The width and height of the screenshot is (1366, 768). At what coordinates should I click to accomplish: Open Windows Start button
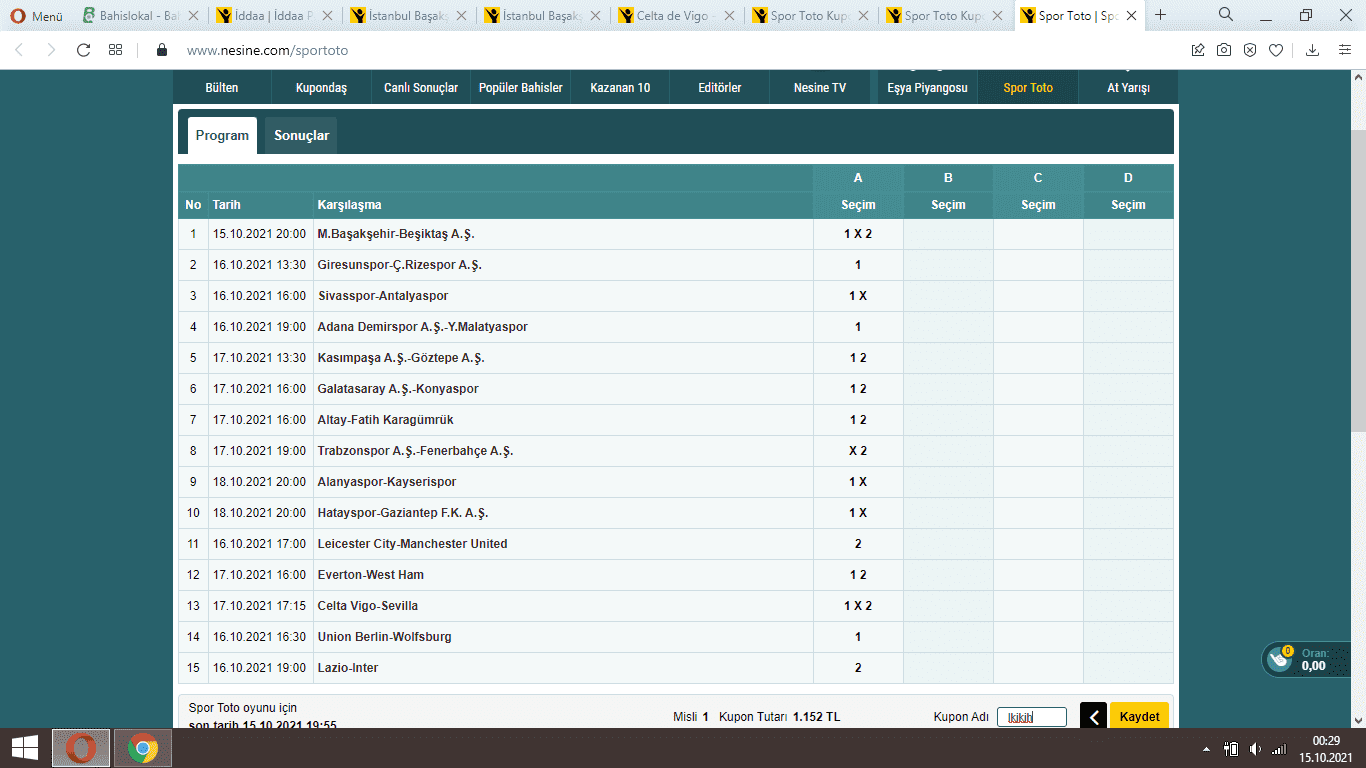[25, 748]
